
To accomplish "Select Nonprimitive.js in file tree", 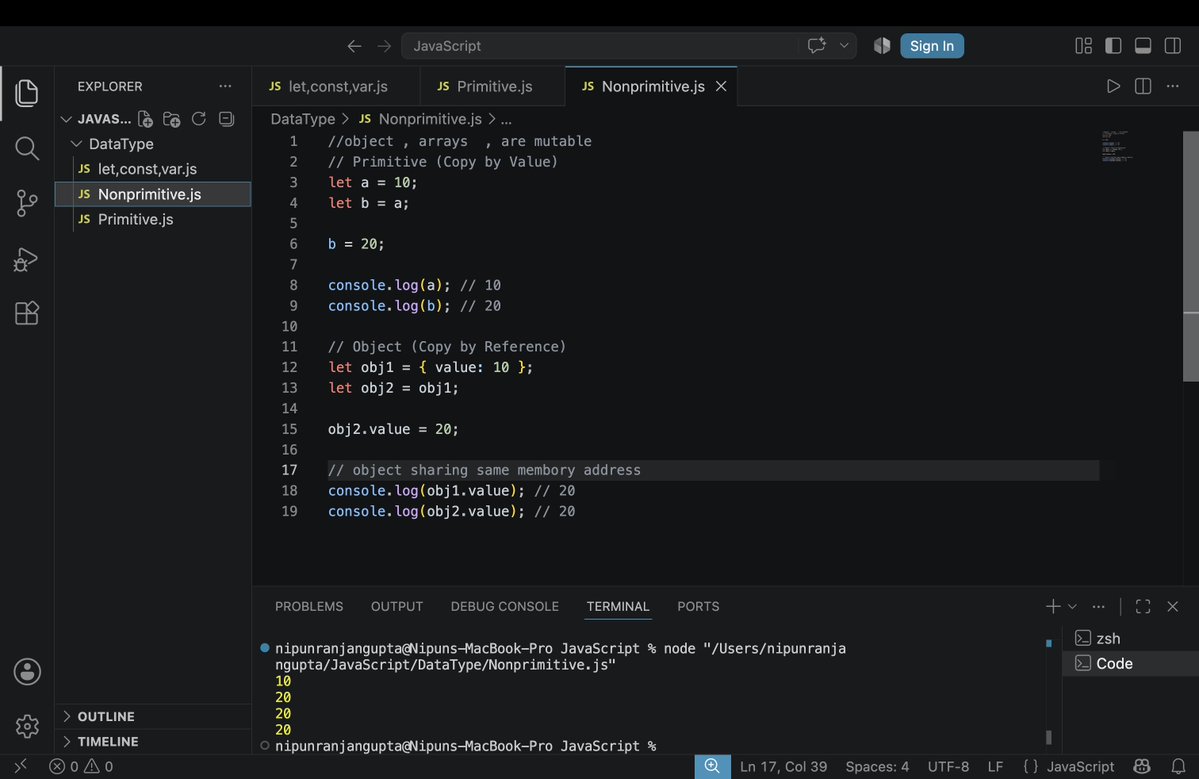I will (153, 194).
